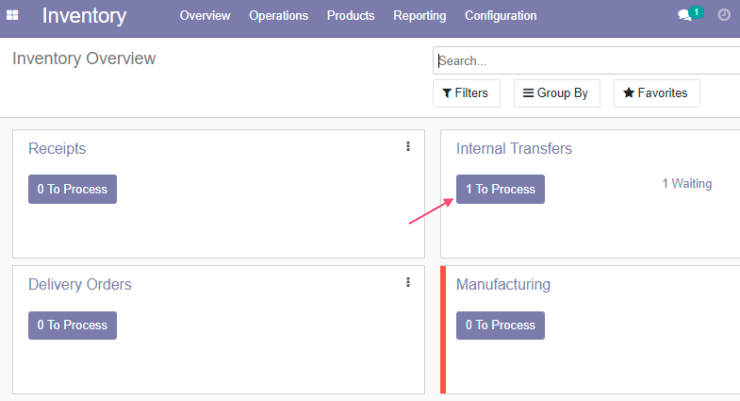
Task: Click Delivery Orders 0 To Process button
Action: click(x=72, y=325)
